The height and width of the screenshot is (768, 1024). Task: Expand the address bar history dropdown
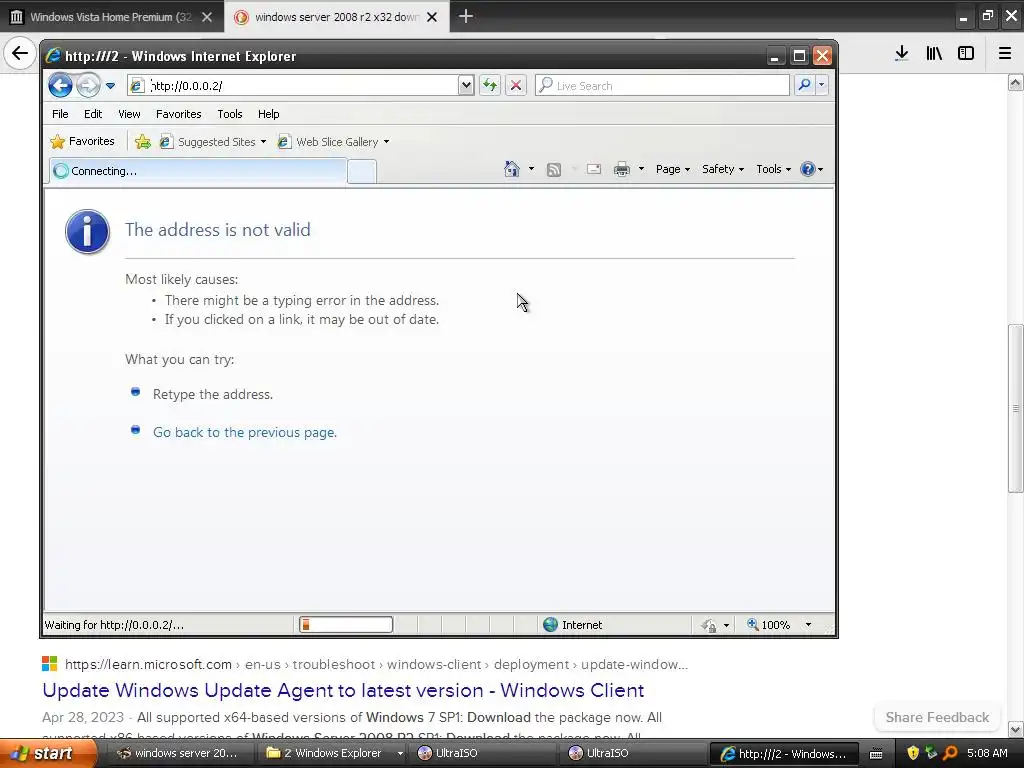[x=466, y=86]
